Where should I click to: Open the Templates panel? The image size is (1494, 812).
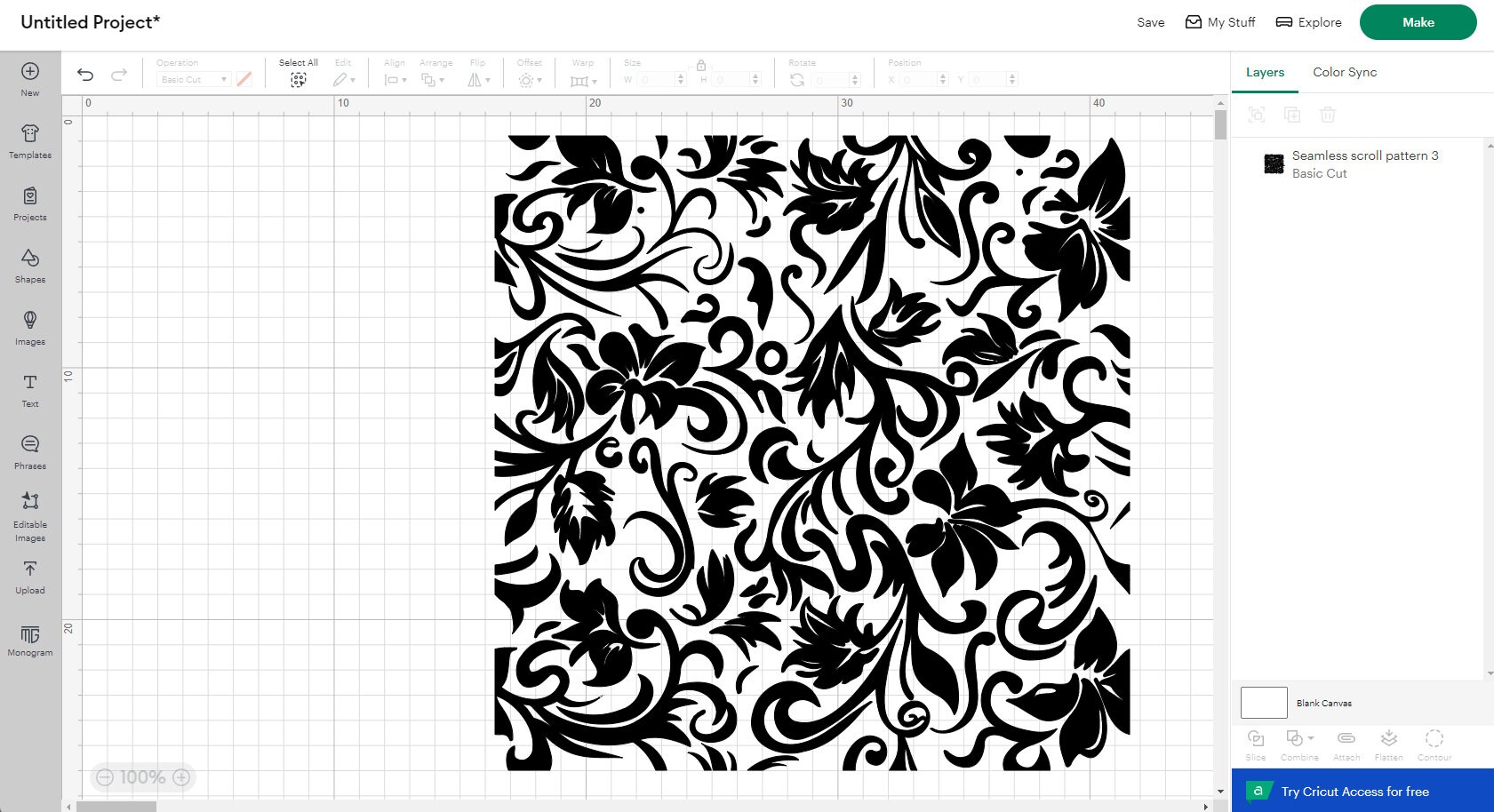point(29,139)
